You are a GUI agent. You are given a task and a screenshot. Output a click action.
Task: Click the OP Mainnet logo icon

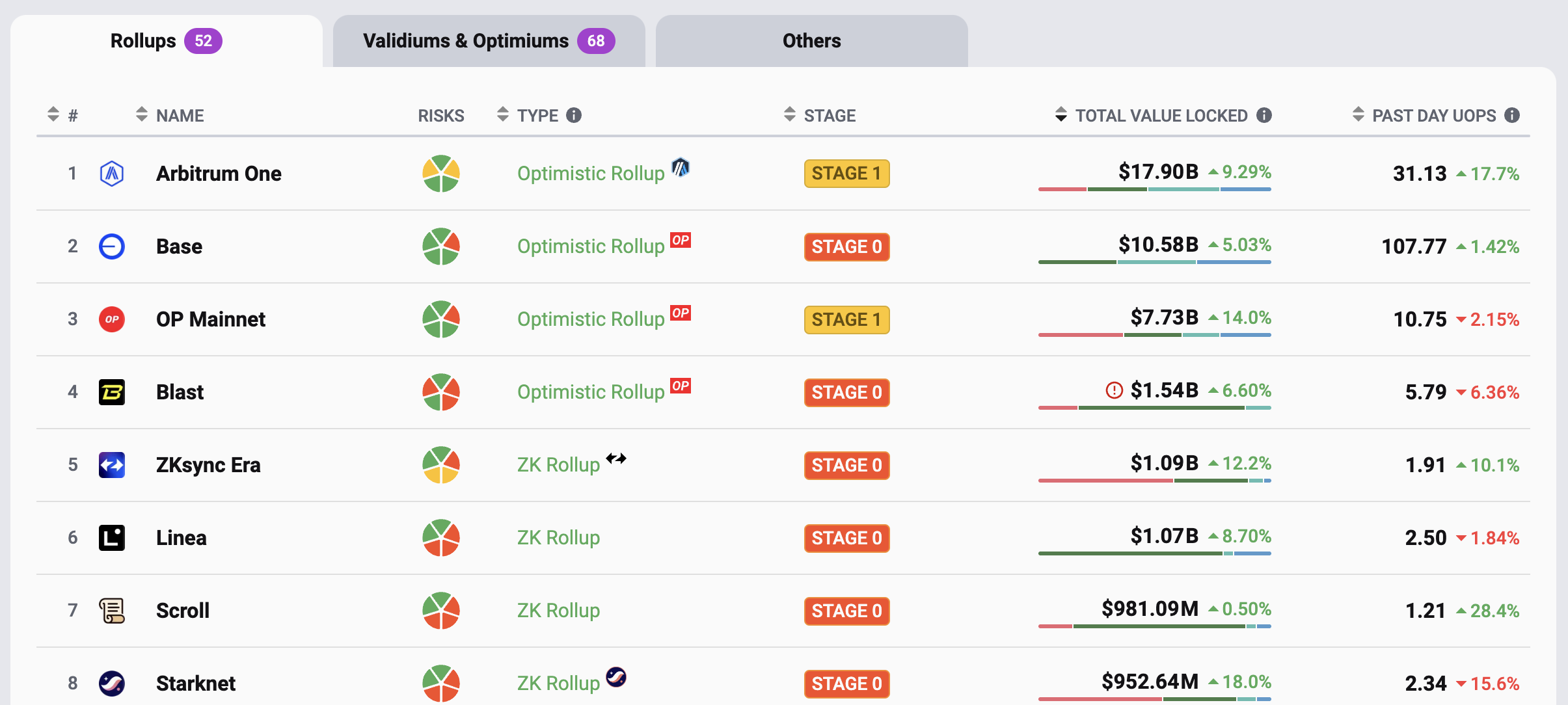[112, 319]
